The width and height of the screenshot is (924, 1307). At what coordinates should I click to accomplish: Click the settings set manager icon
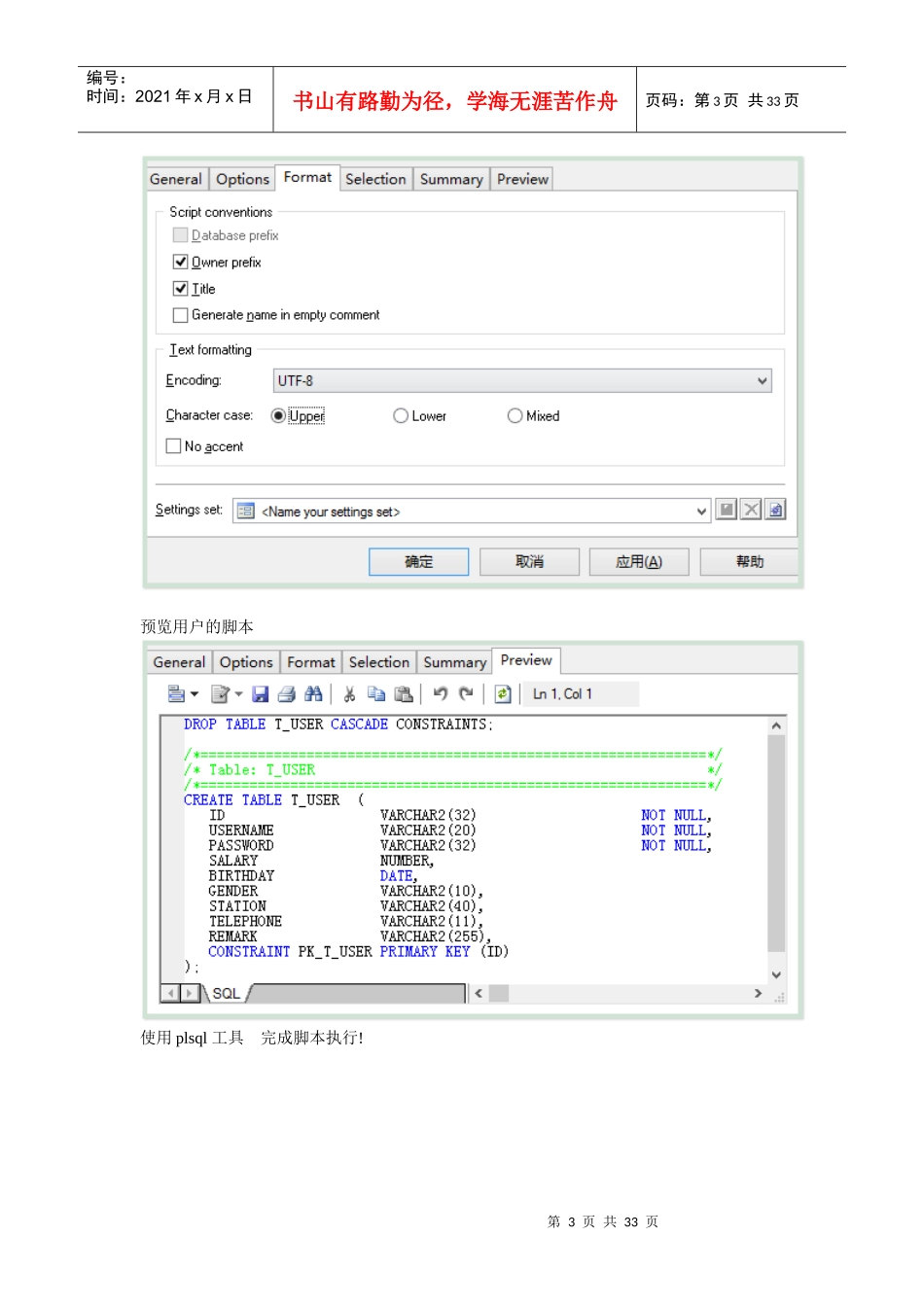point(775,510)
